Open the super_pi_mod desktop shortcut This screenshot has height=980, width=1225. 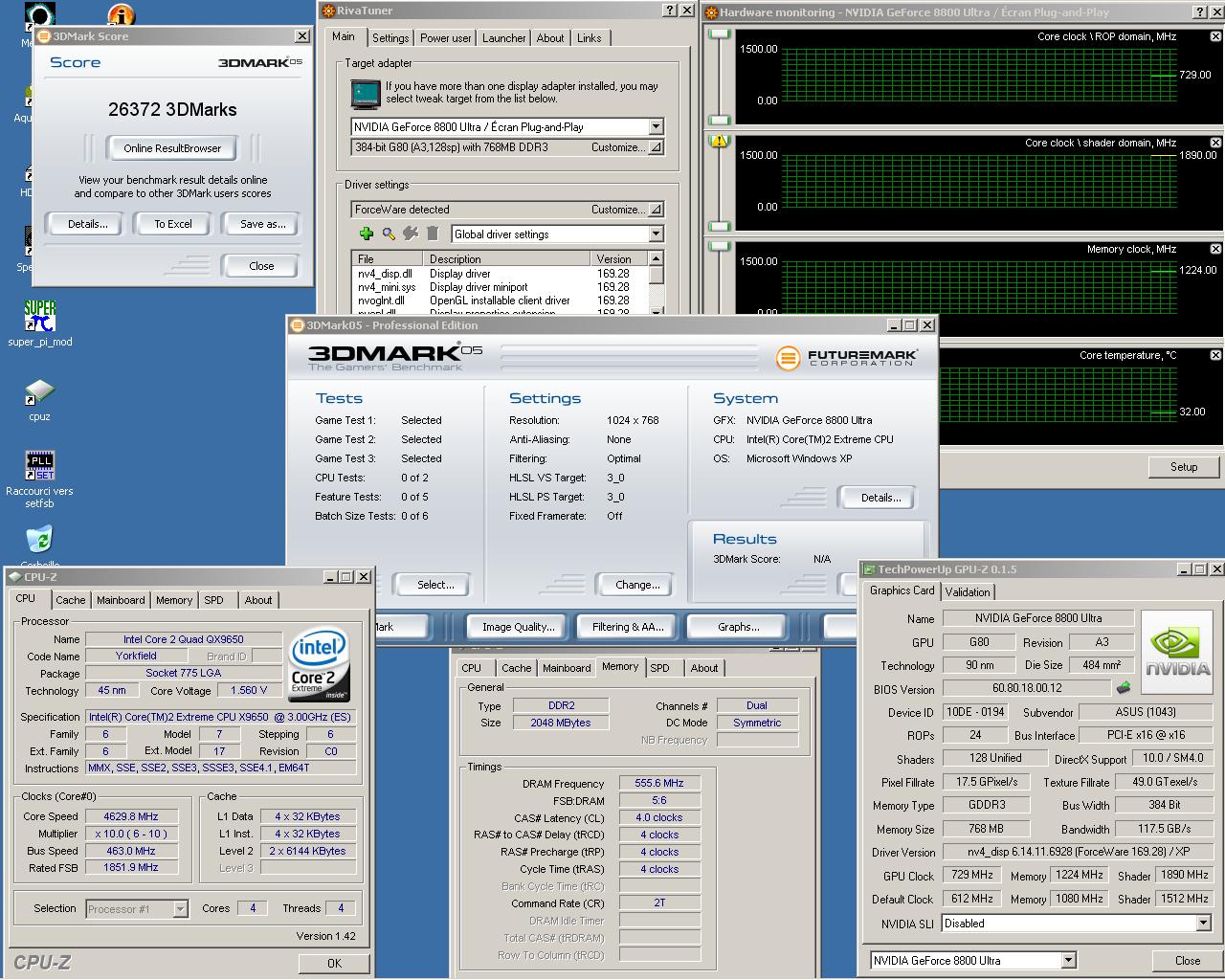pos(40,316)
